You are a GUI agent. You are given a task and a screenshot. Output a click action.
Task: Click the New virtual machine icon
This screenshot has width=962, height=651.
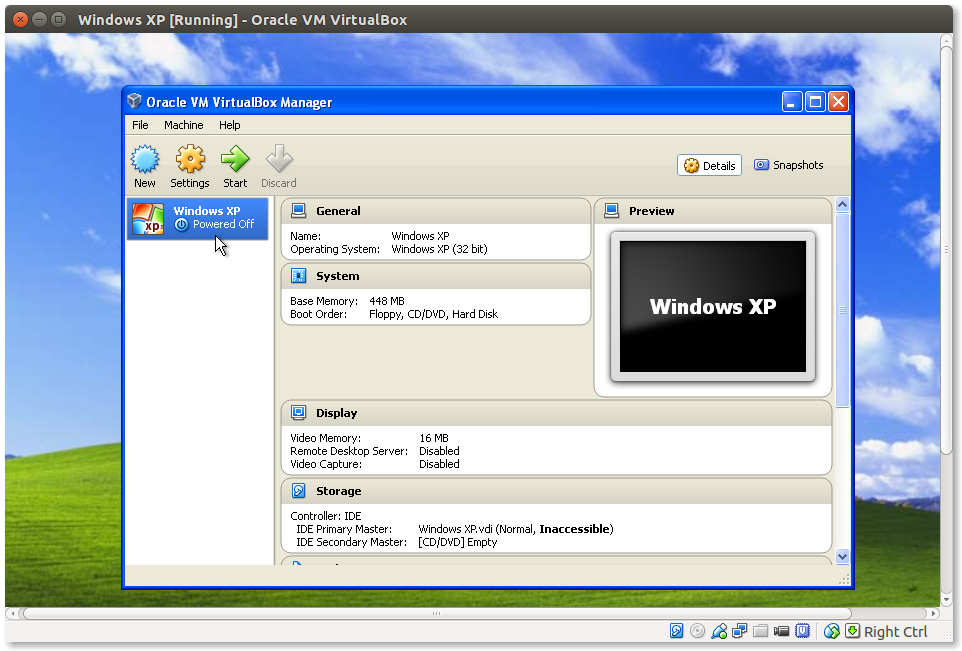pyautogui.click(x=145, y=160)
